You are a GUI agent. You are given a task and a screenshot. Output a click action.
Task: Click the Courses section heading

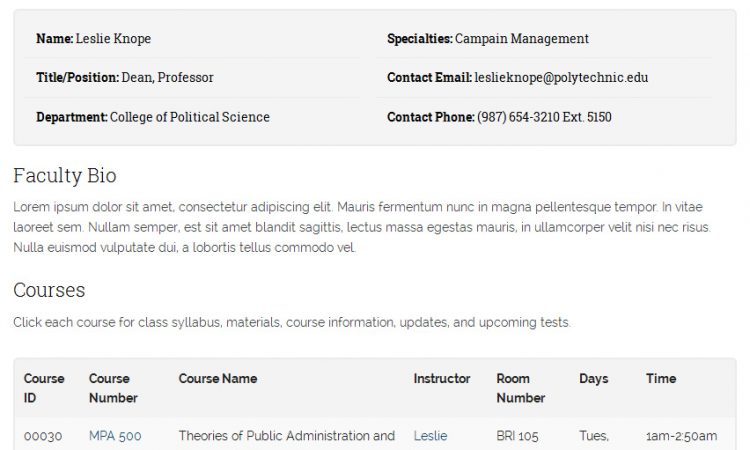coord(49,290)
